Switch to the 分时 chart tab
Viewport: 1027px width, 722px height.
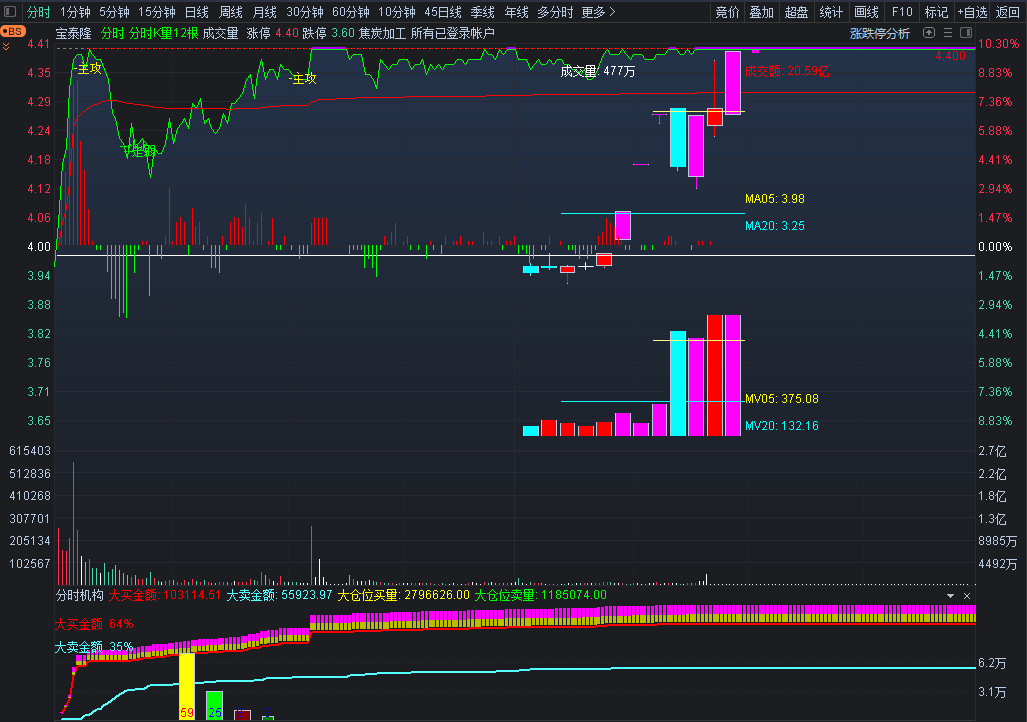coord(39,12)
